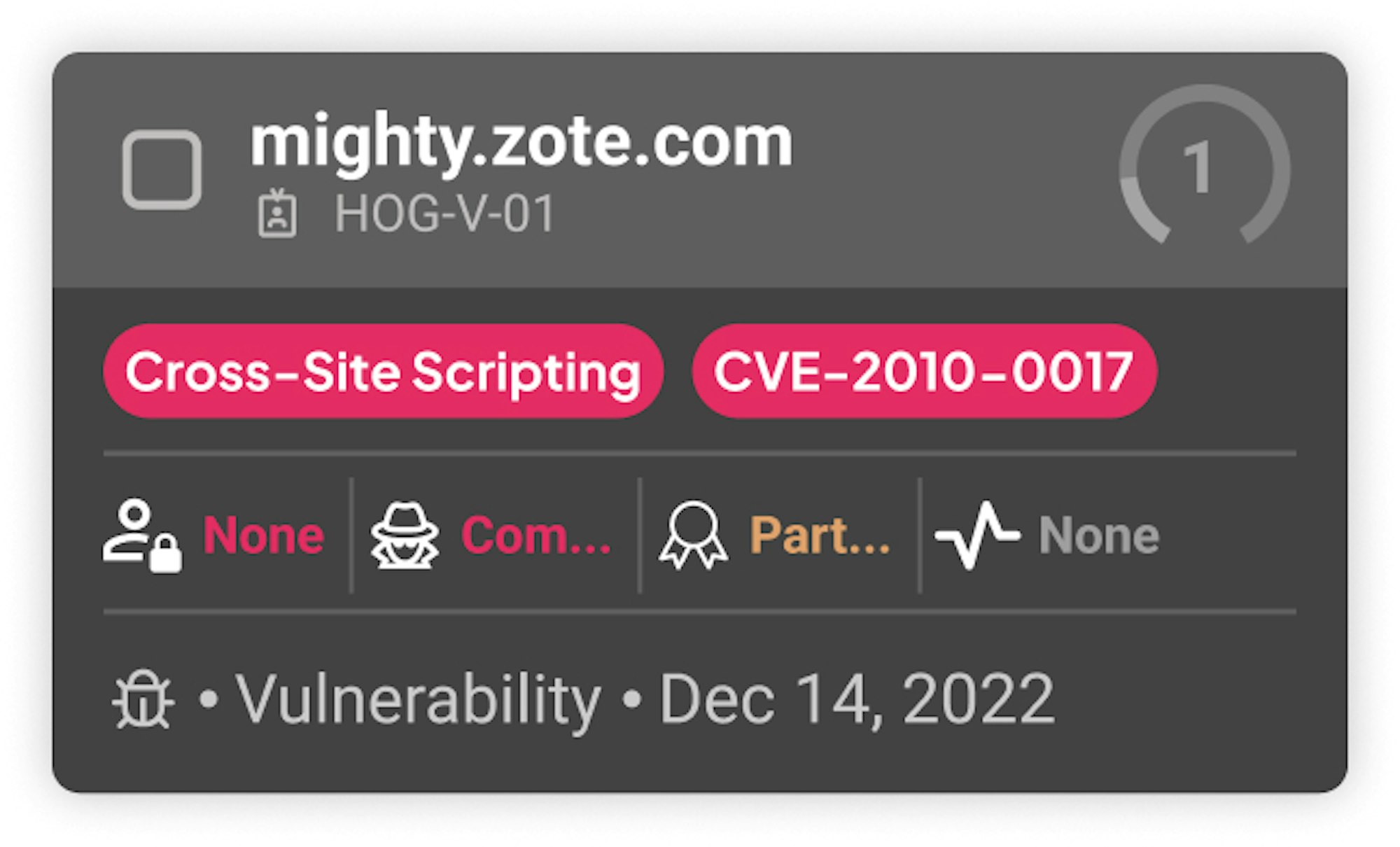Click the gray None availability value
1400x847 pixels.
(1099, 535)
